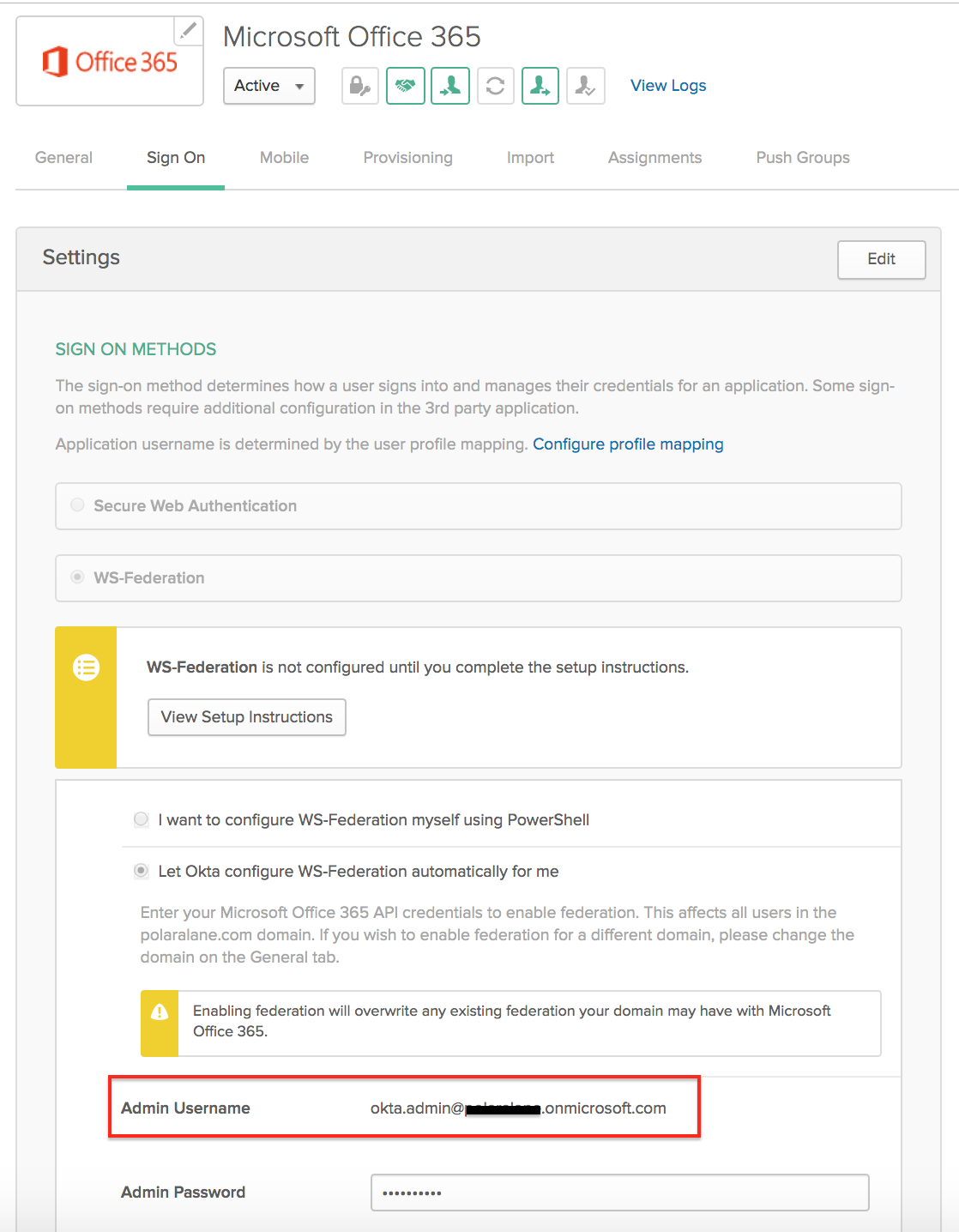Click the handshake federation icon
Image resolution: width=959 pixels, height=1232 pixels.
pyautogui.click(x=406, y=86)
